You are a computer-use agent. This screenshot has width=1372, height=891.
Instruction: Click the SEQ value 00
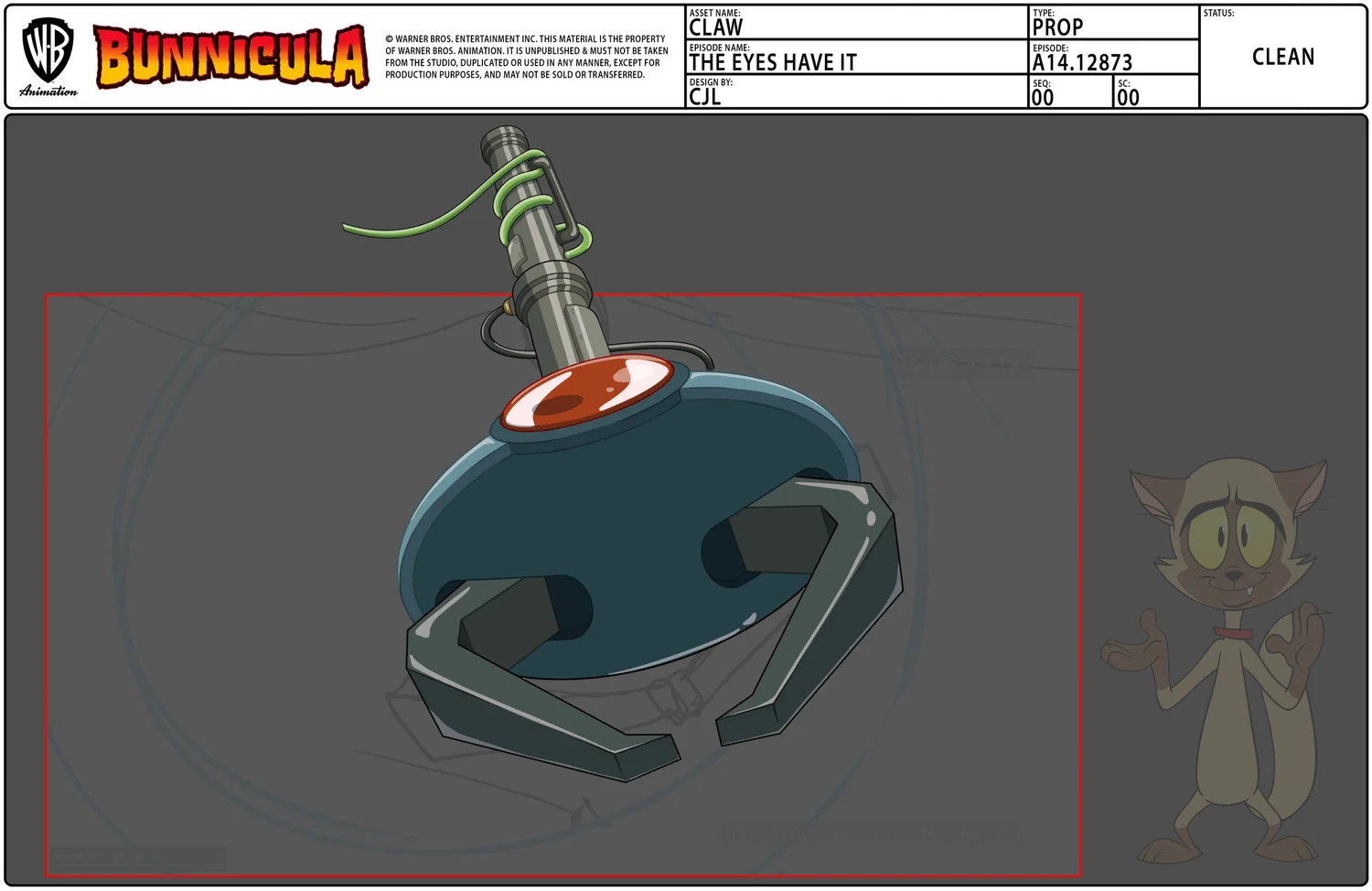[x=1043, y=97]
